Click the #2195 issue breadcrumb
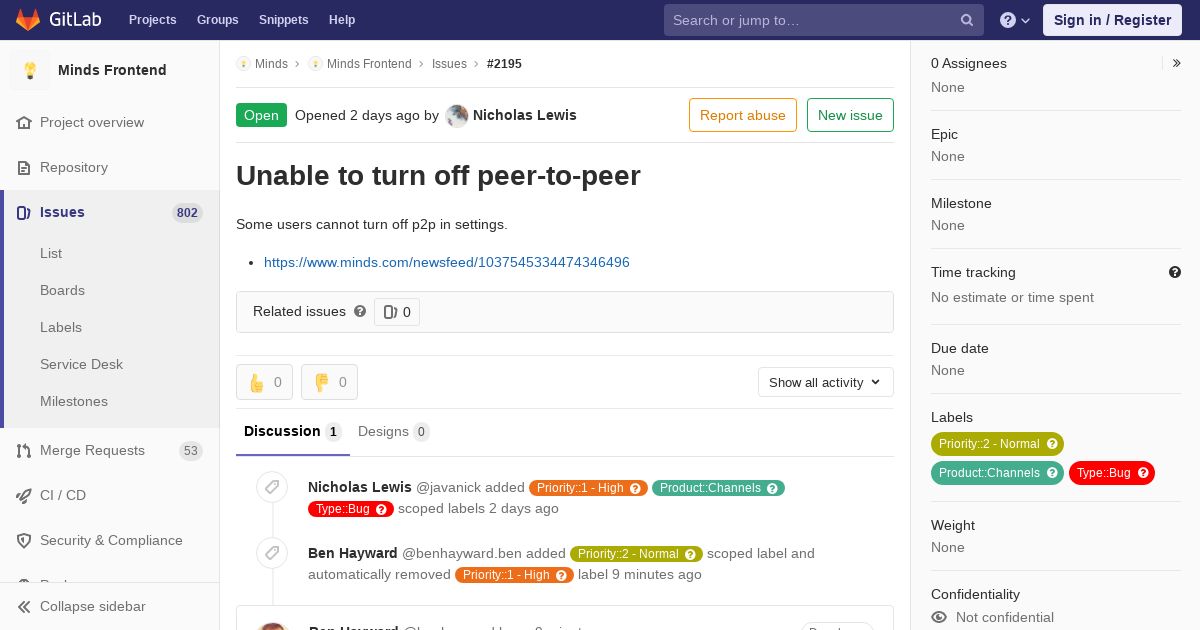The width and height of the screenshot is (1200, 630). pos(504,64)
